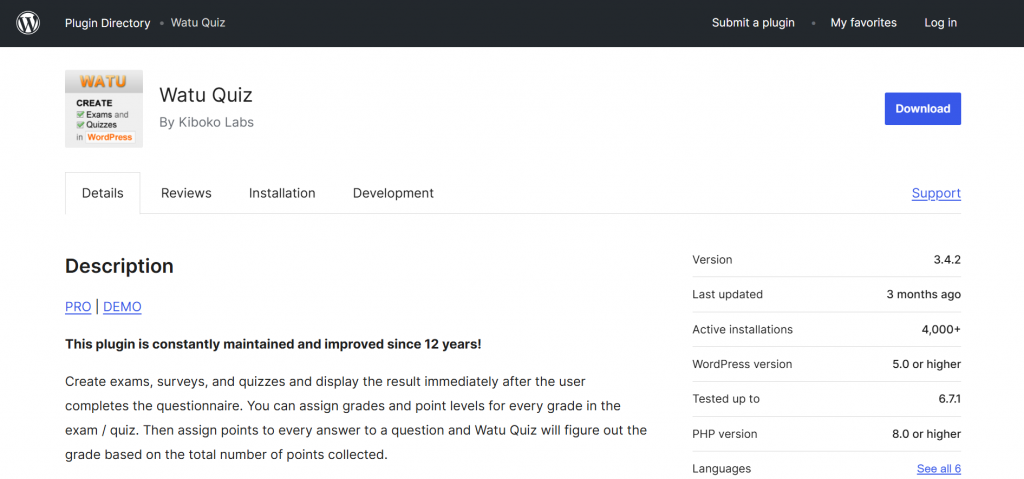
Task: Click Watu Quiz breadcrumb in header
Action: (198, 23)
